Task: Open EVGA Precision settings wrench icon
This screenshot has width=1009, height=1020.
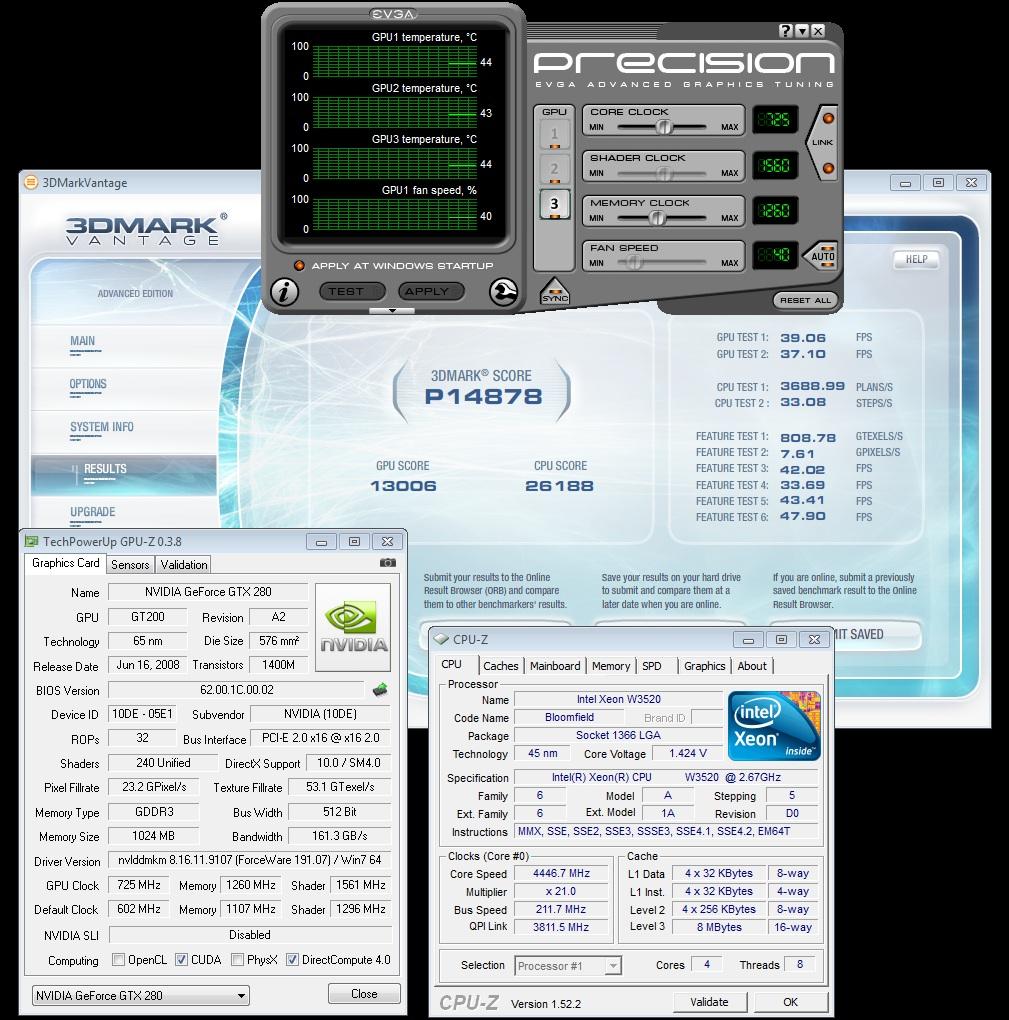Action: (x=504, y=292)
